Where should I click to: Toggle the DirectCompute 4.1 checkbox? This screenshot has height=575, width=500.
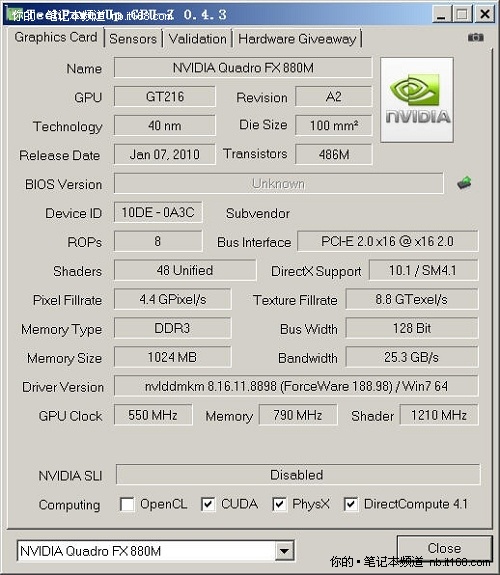point(351,504)
